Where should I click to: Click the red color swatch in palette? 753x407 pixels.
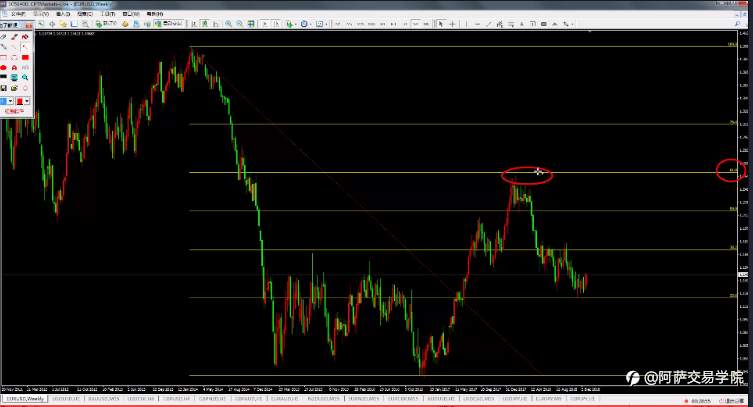(20, 101)
